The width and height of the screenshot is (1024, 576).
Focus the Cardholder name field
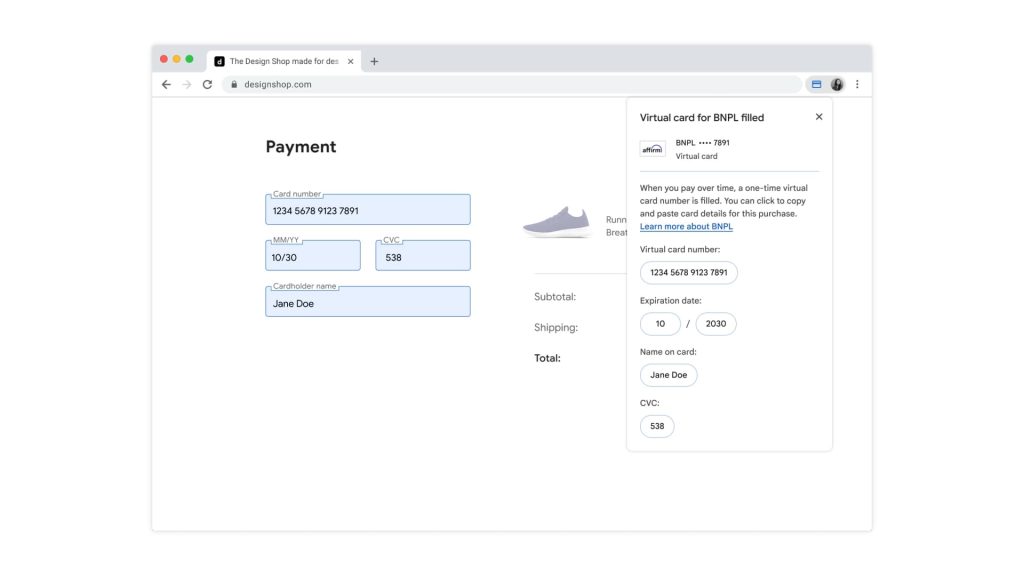[367, 302]
